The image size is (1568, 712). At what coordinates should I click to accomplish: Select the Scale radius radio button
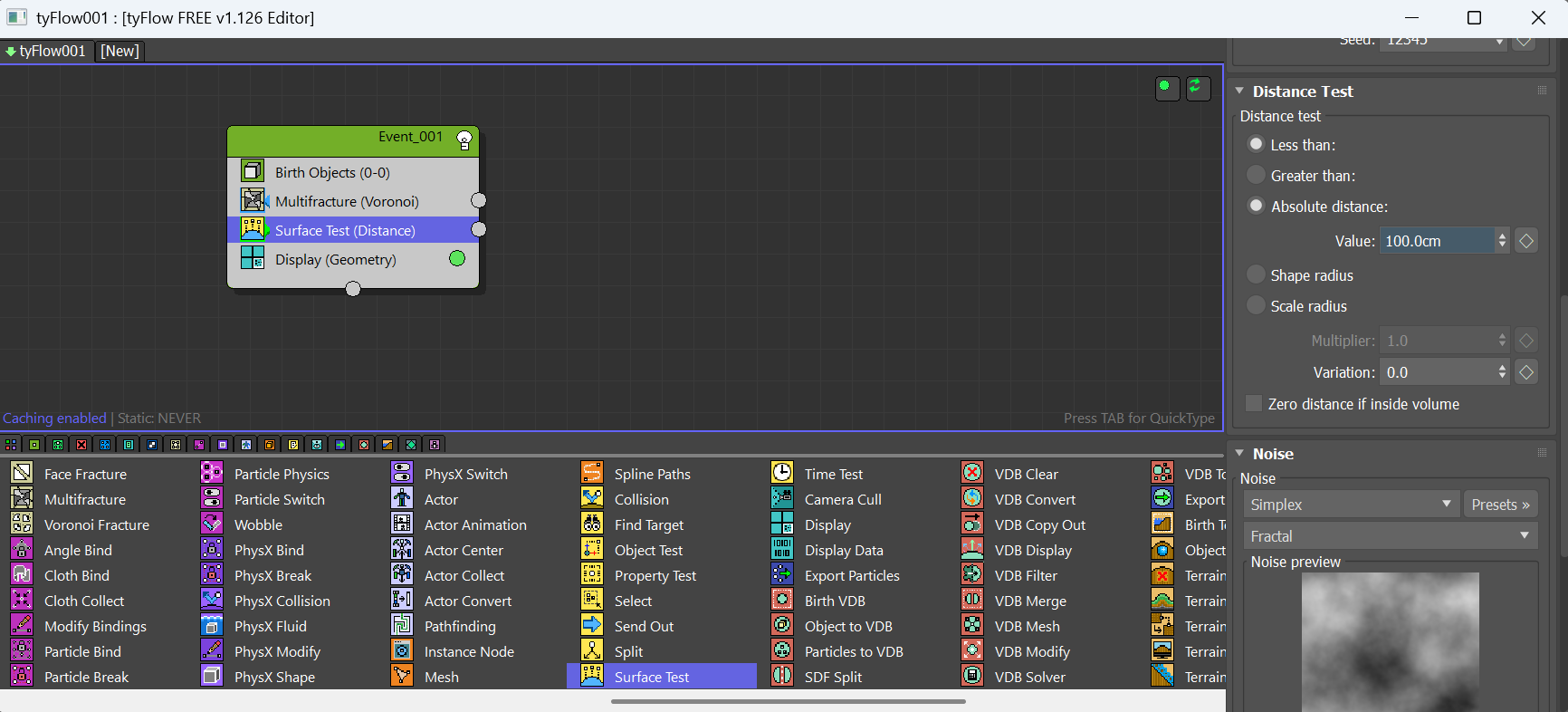pyautogui.click(x=1256, y=305)
